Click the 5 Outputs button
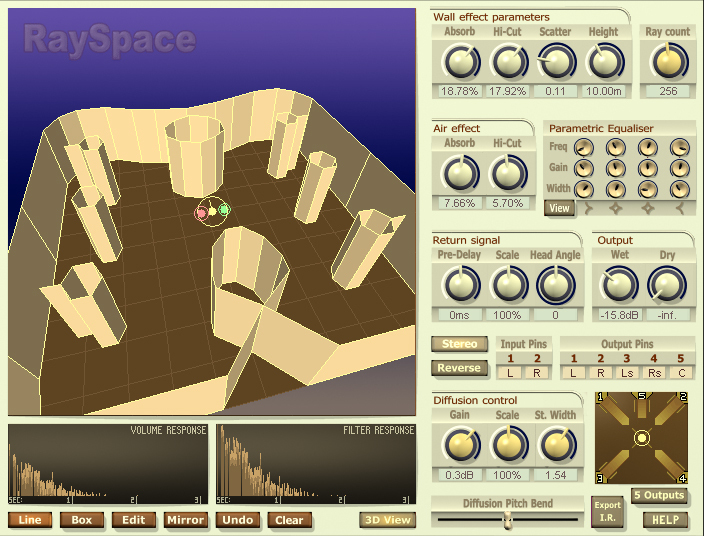 pyautogui.click(x=659, y=495)
